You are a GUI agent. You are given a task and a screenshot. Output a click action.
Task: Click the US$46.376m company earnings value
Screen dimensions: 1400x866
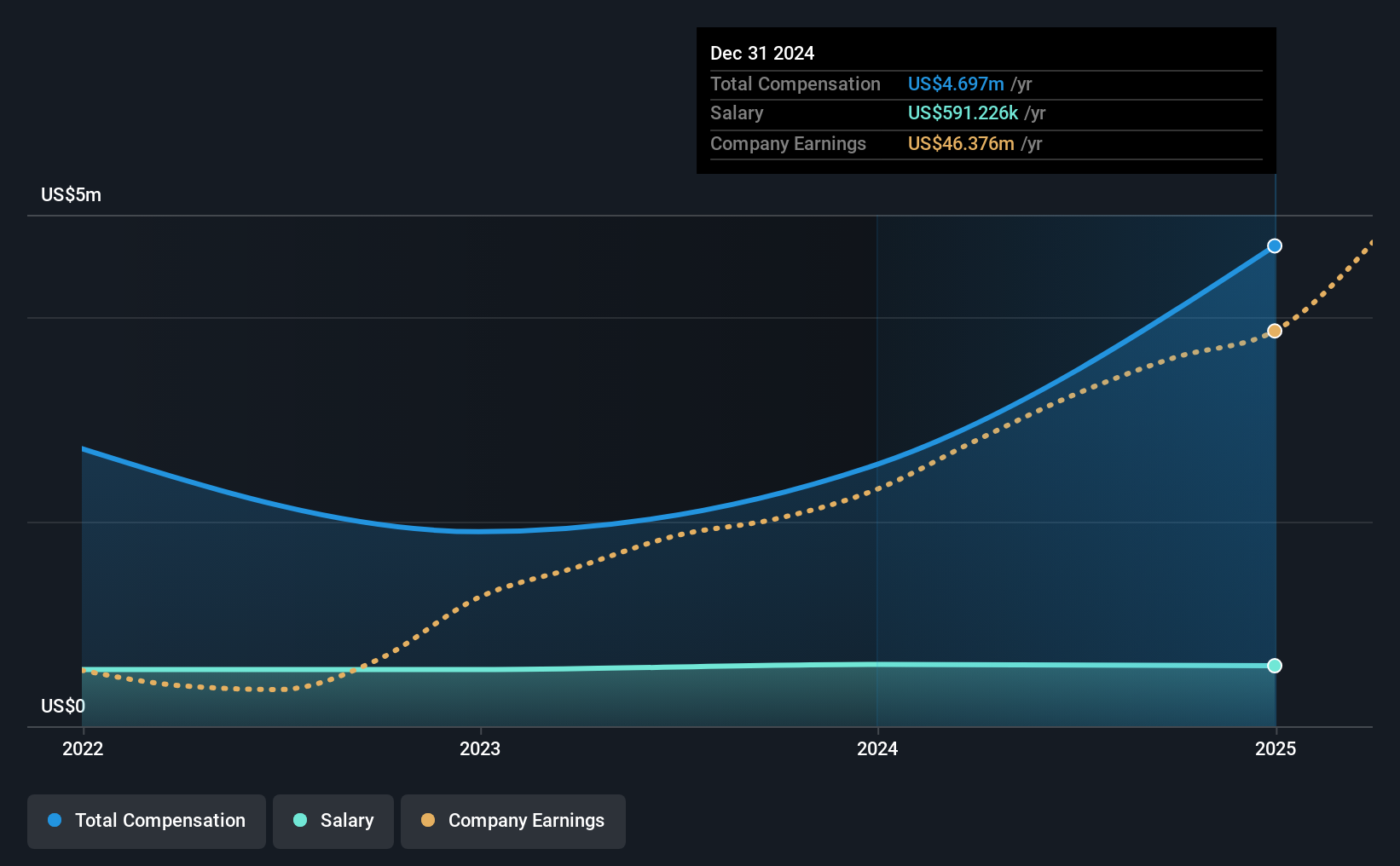(x=961, y=143)
